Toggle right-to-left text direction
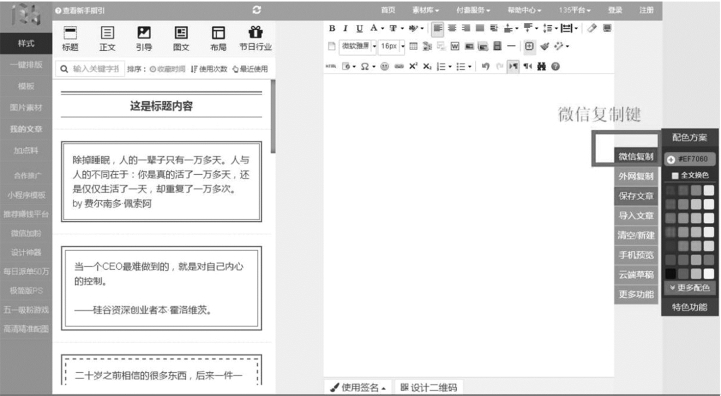Viewport: 721px width, 396px height. click(527, 66)
